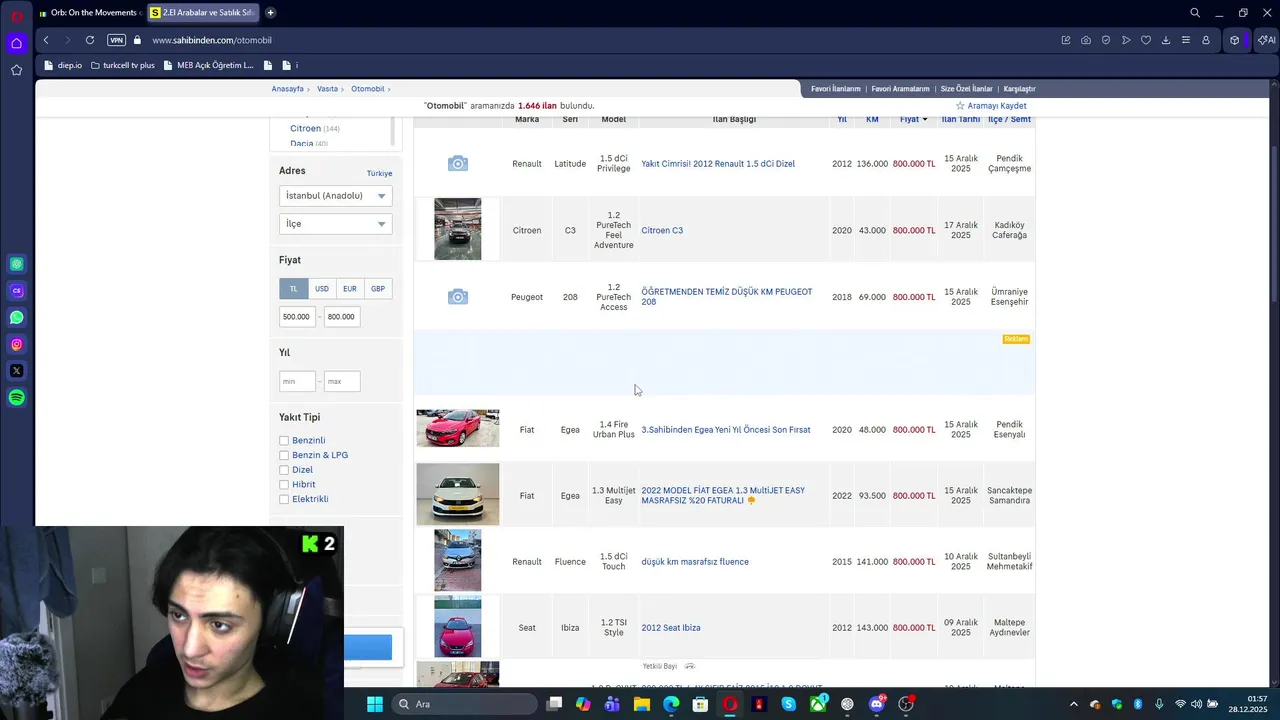Open the Aria AI button
Image resolution: width=1280 pixels, height=720 pixels.
[1266, 40]
